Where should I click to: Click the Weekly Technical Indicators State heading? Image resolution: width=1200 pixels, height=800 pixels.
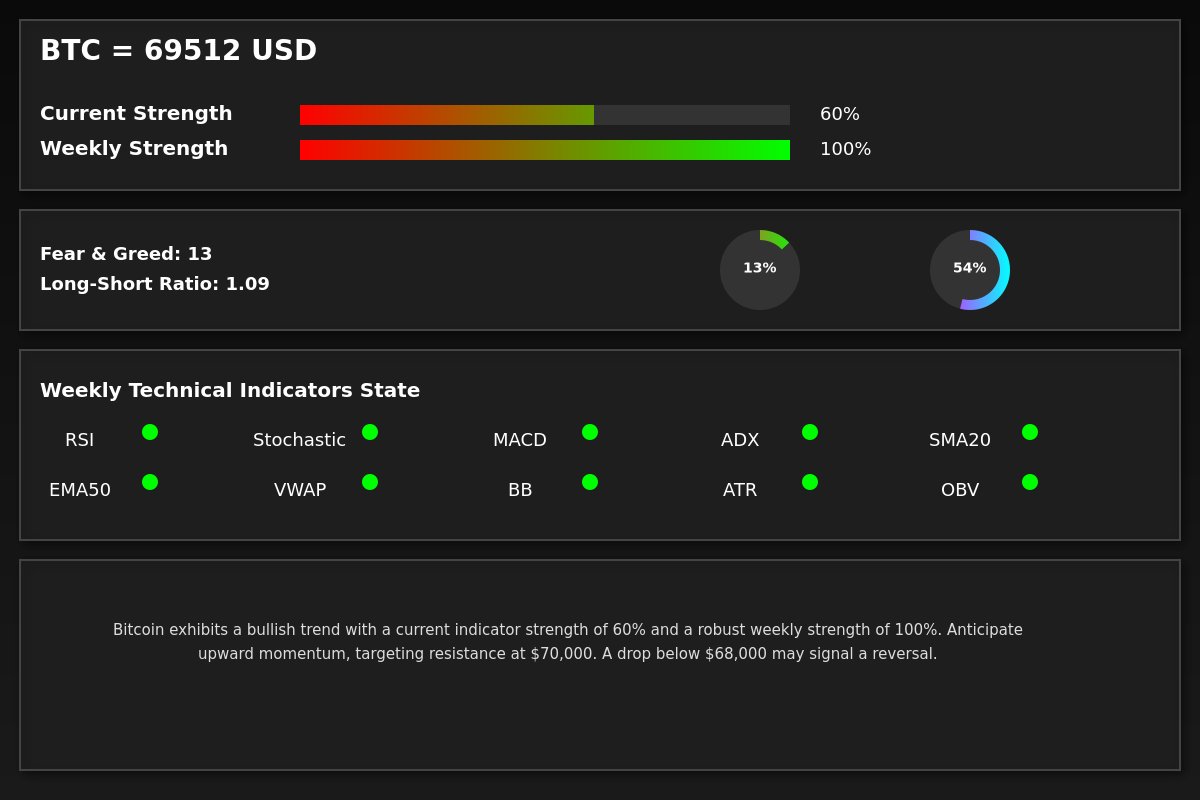[x=230, y=391]
